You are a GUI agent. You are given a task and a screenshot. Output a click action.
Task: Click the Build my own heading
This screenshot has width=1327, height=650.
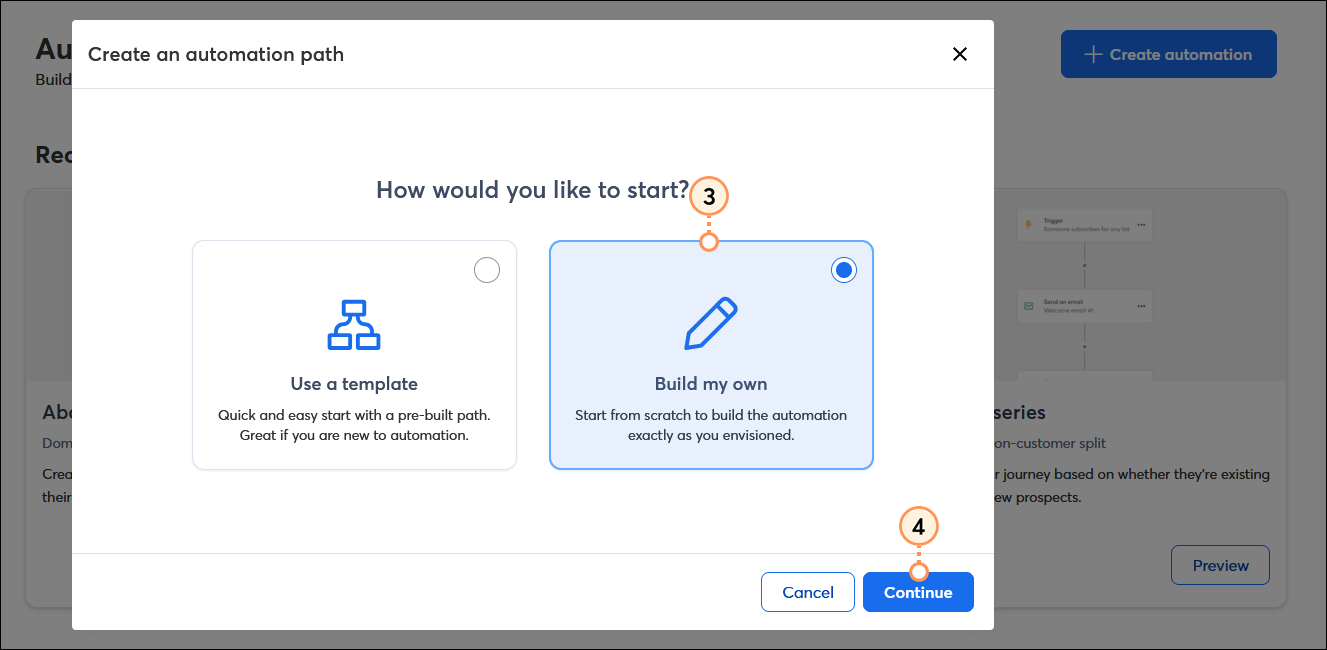tap(711, 384)
